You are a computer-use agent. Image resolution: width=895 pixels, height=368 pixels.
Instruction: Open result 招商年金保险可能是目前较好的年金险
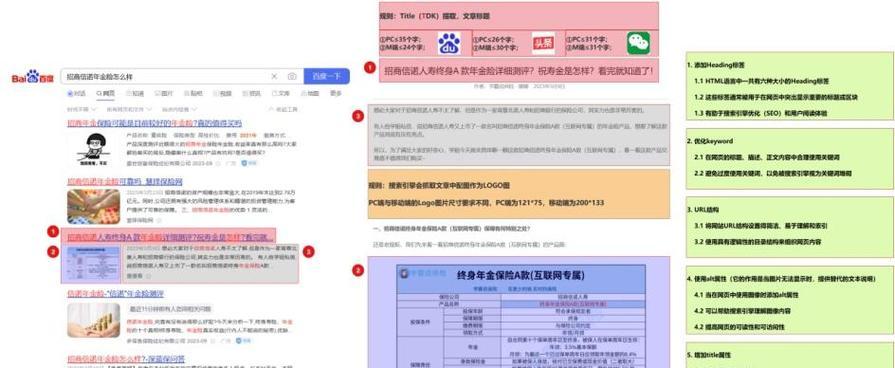[x=154, y=123]
